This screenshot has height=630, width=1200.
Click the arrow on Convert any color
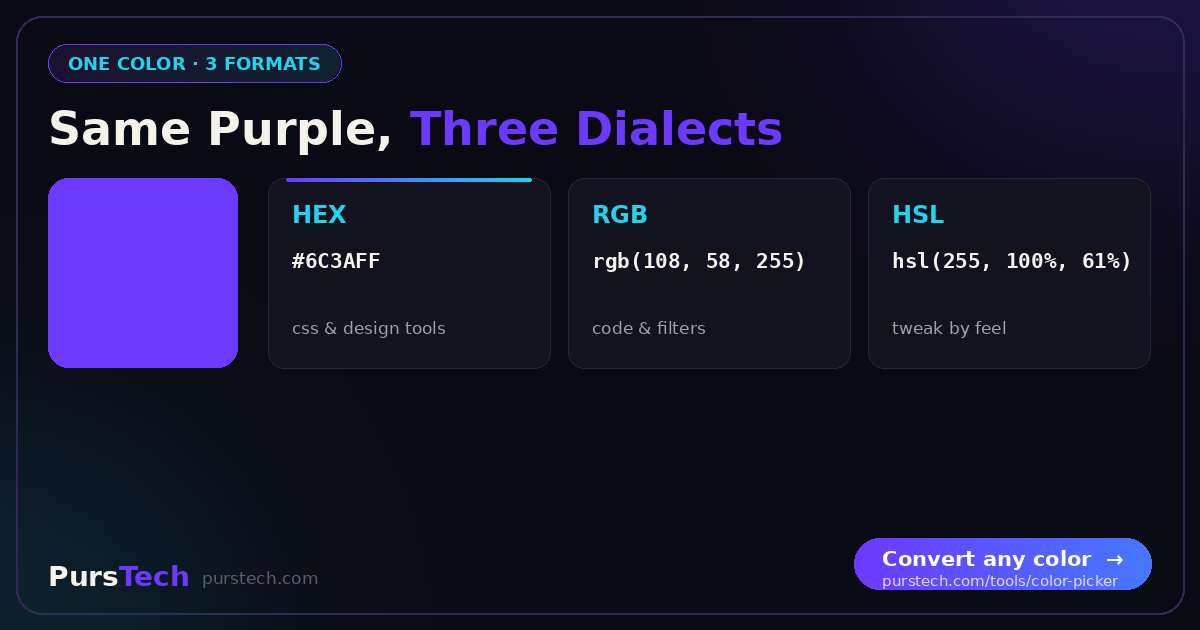pos(1114,559)
